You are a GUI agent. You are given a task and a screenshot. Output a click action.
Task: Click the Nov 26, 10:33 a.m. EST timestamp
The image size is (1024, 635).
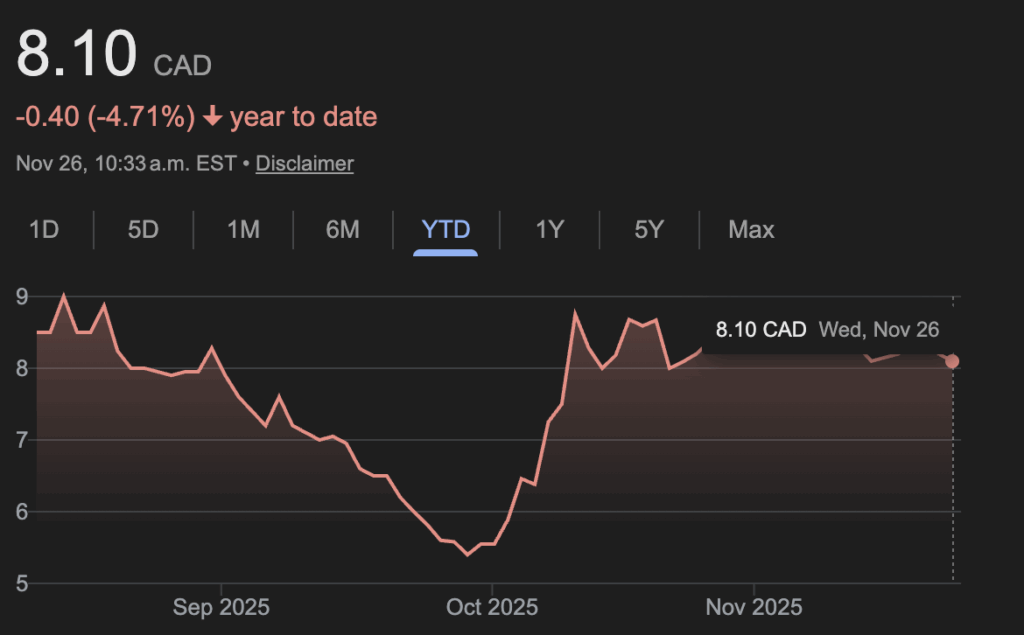[126, 163]
